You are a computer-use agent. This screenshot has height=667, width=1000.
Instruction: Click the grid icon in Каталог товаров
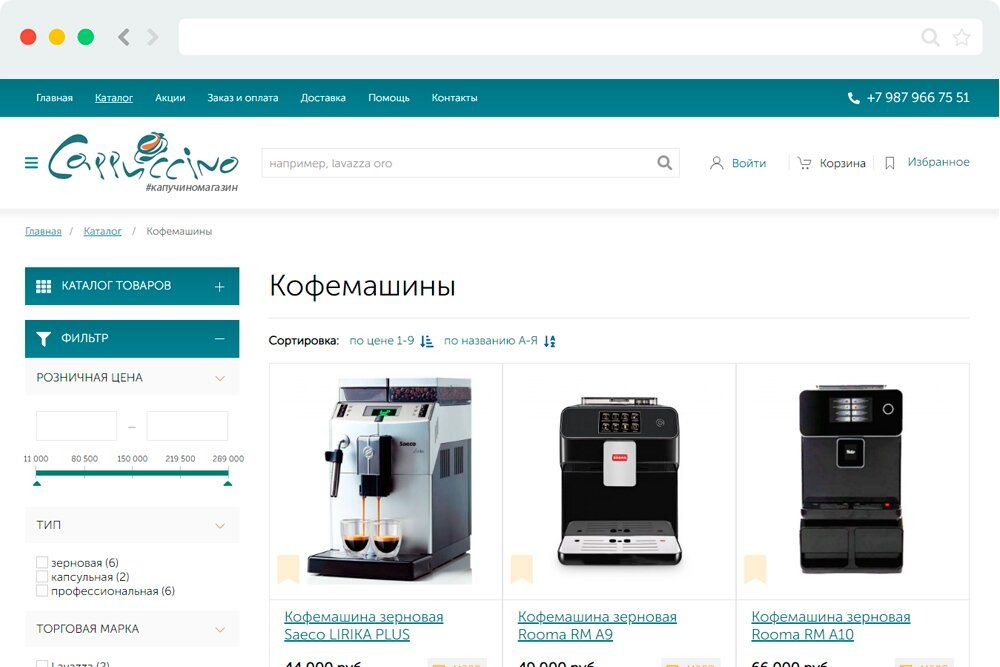point(43,286)
